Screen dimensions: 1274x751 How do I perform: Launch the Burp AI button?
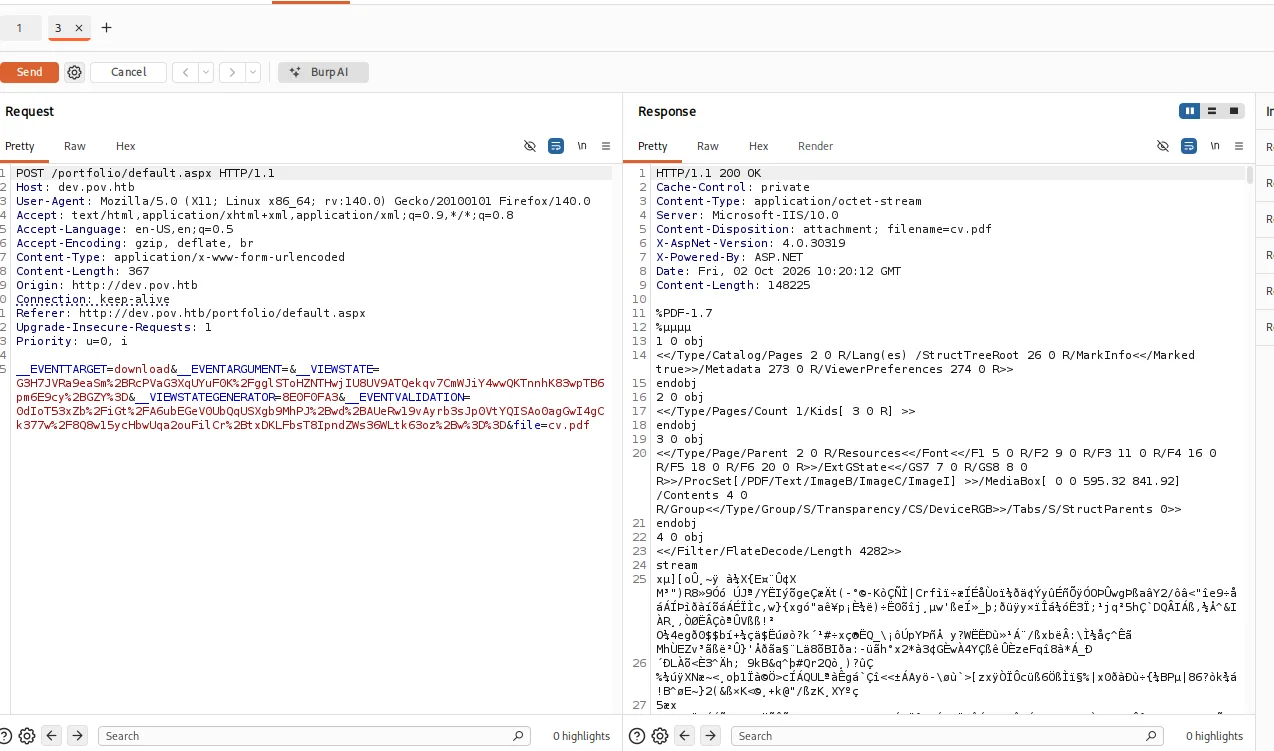323,72
